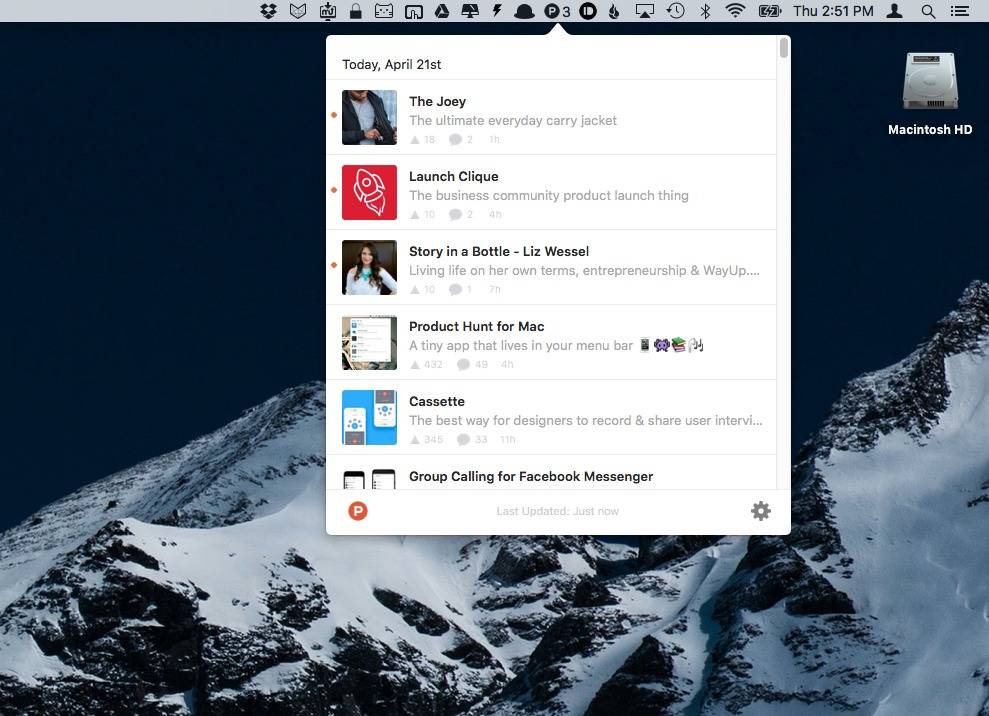
Task: Click the cat-face menu bar icon
Action: tap(384, 11)
